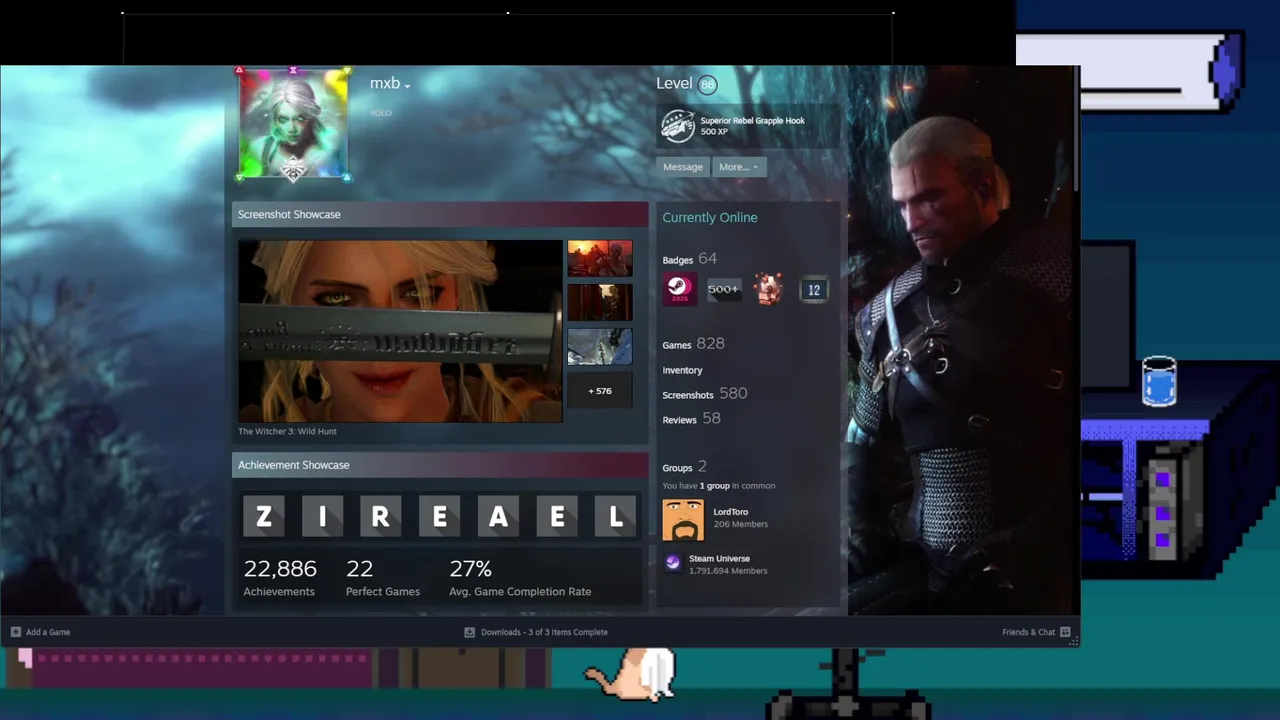
Task: Click the Currently Online status text
Action: tap(710, 217)
